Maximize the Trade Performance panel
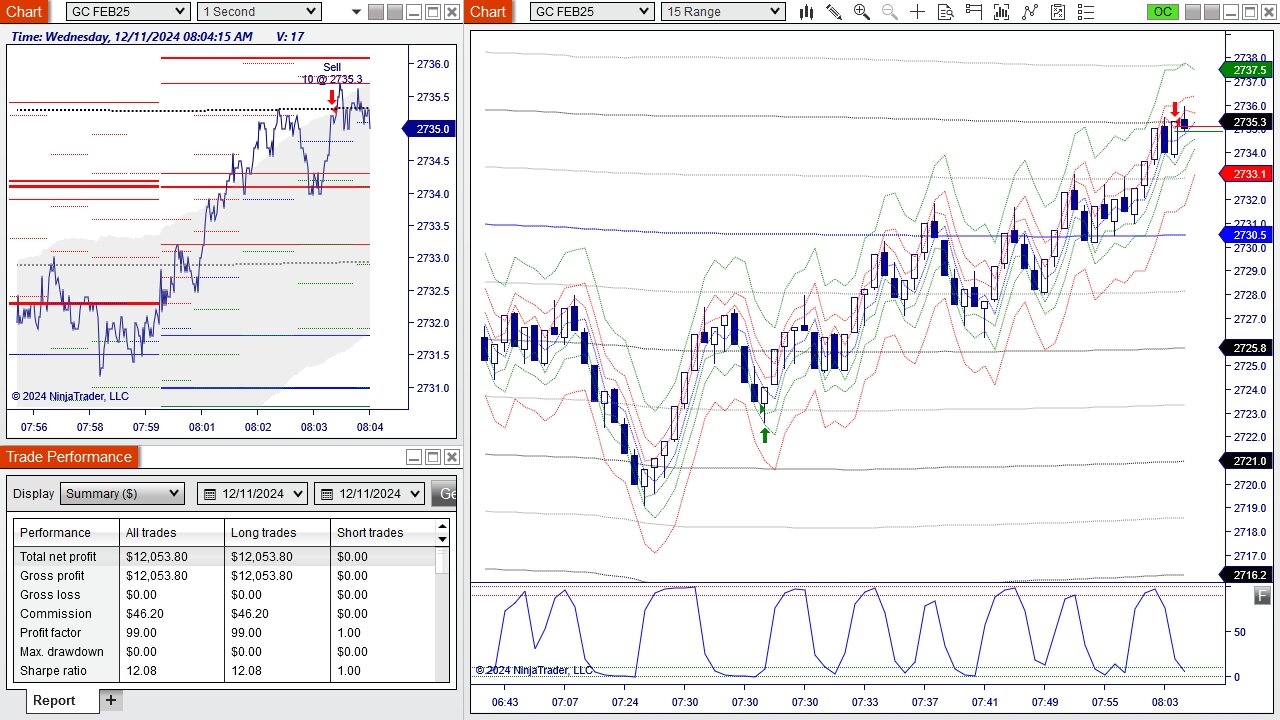The width and height of the screenshot is (1280, 720). (x=433, y=457)
